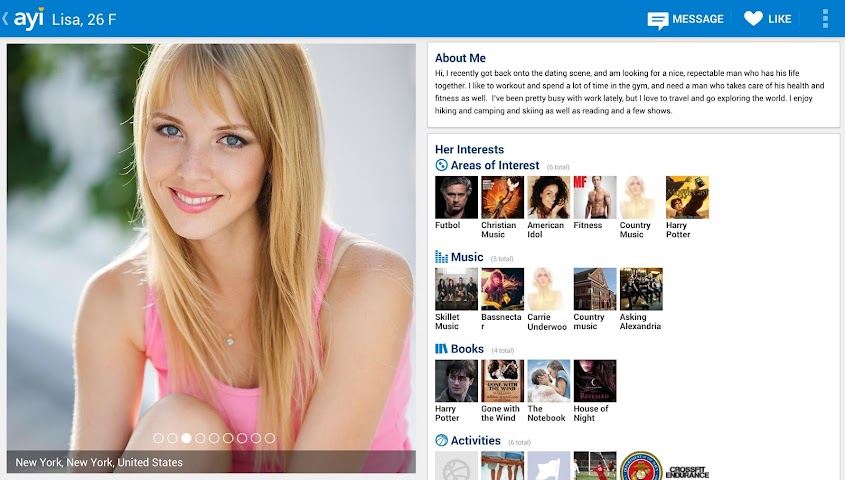845x480 pixels.
Task: Open The Notebook book thumbnail
Action: 548,381
